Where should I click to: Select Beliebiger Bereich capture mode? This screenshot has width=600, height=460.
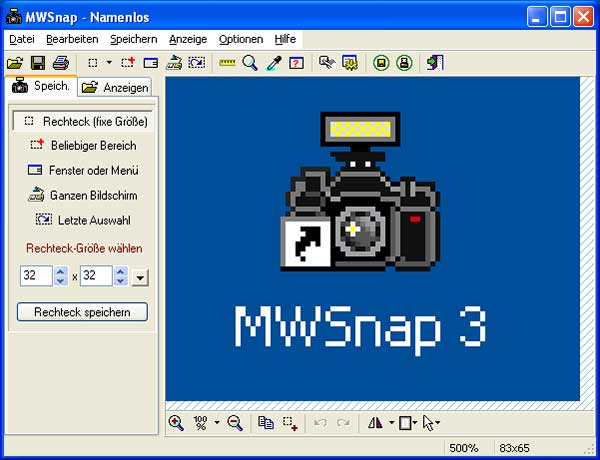tap(83, 145)
